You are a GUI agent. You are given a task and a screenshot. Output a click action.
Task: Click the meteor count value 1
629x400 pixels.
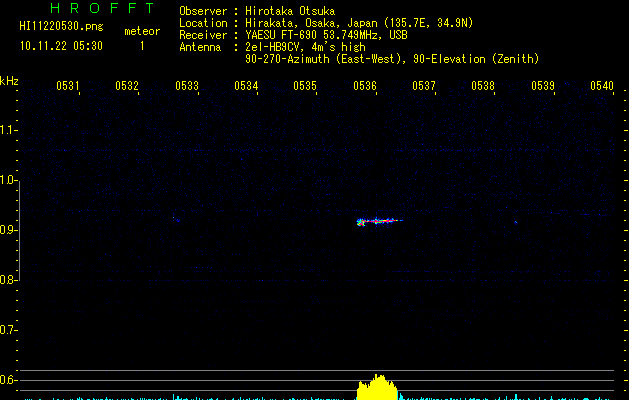pos(142,46)
